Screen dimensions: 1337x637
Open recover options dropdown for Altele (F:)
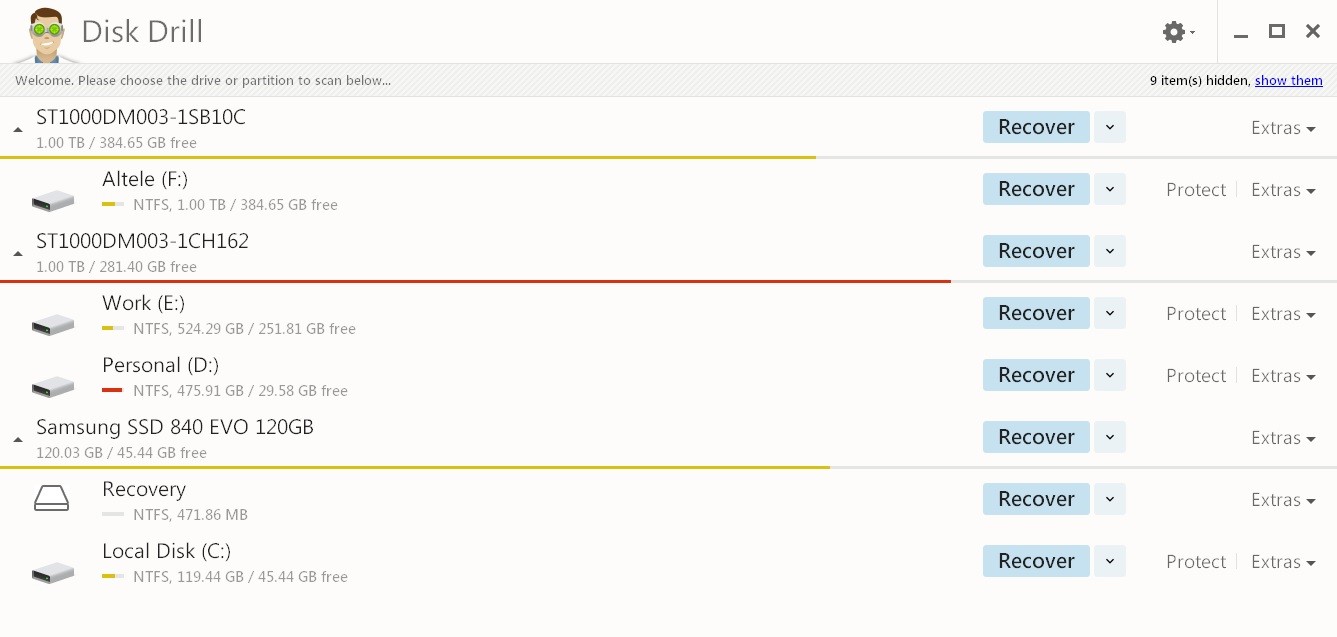[1110, 189]
